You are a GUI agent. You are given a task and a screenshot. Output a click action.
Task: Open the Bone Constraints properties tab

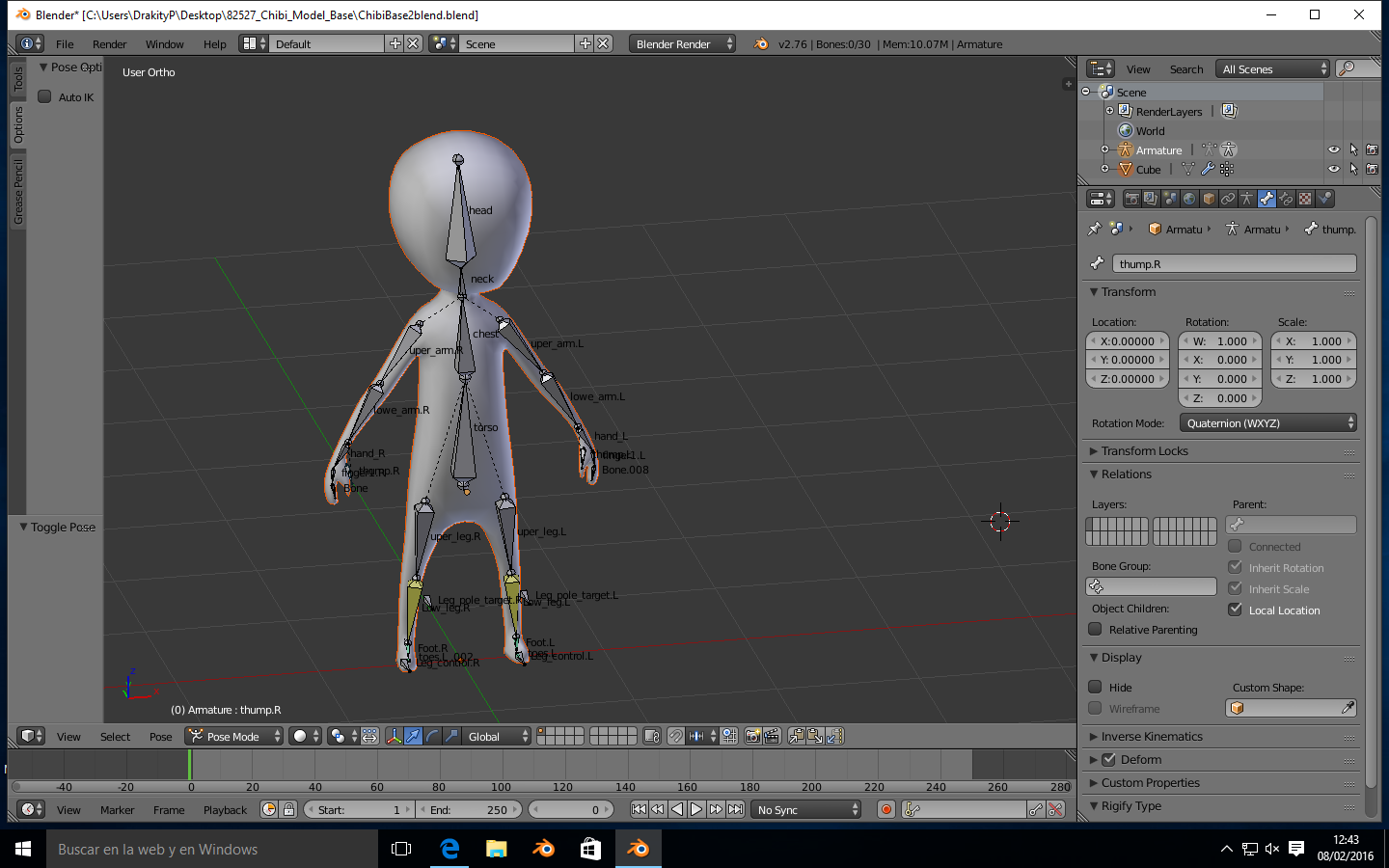click(x=1286, y=199)
